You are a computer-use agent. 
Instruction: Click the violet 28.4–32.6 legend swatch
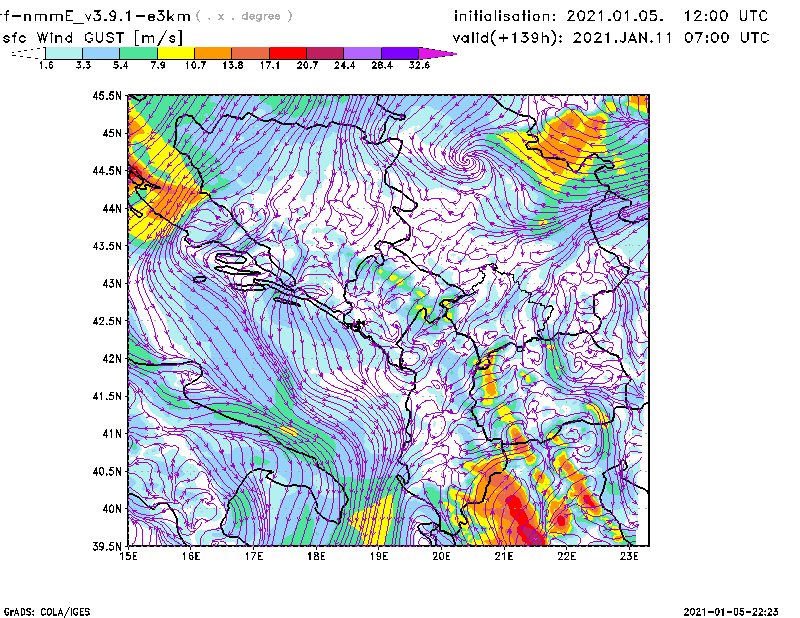click(399, 53)
